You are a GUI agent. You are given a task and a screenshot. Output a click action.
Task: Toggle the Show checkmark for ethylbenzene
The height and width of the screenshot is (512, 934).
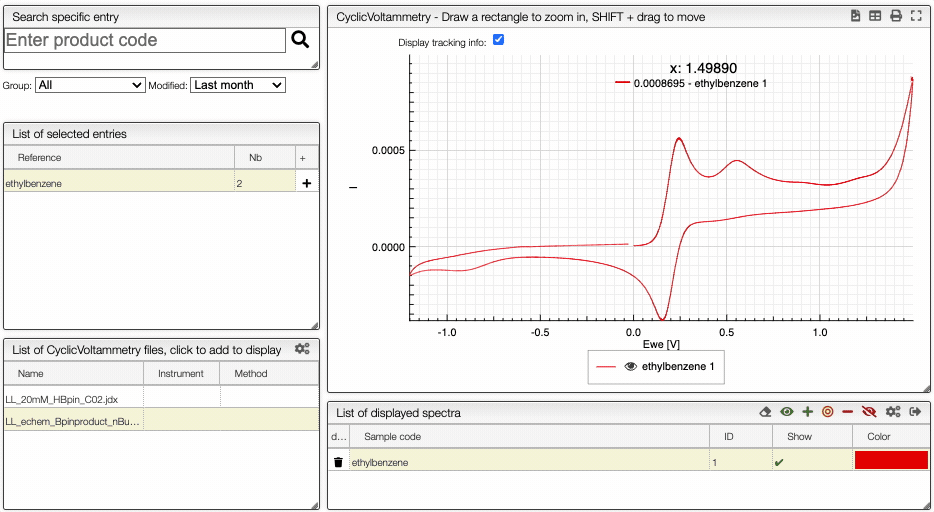click(x=779, y=462)
